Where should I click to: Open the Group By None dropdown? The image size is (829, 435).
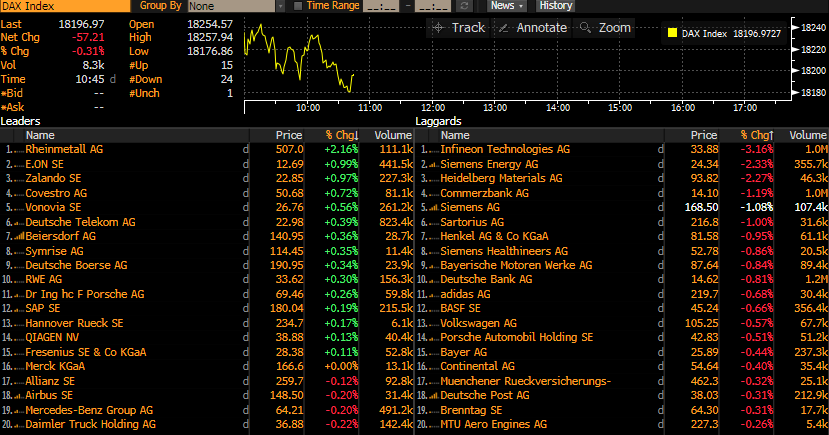point(236,6)
